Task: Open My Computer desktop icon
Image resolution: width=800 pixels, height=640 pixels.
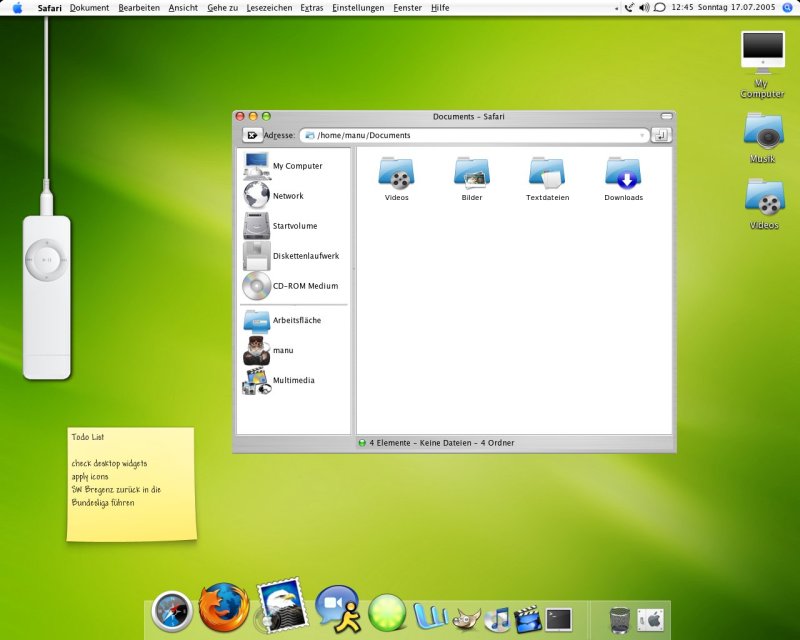Action: (x=762, y=64)
